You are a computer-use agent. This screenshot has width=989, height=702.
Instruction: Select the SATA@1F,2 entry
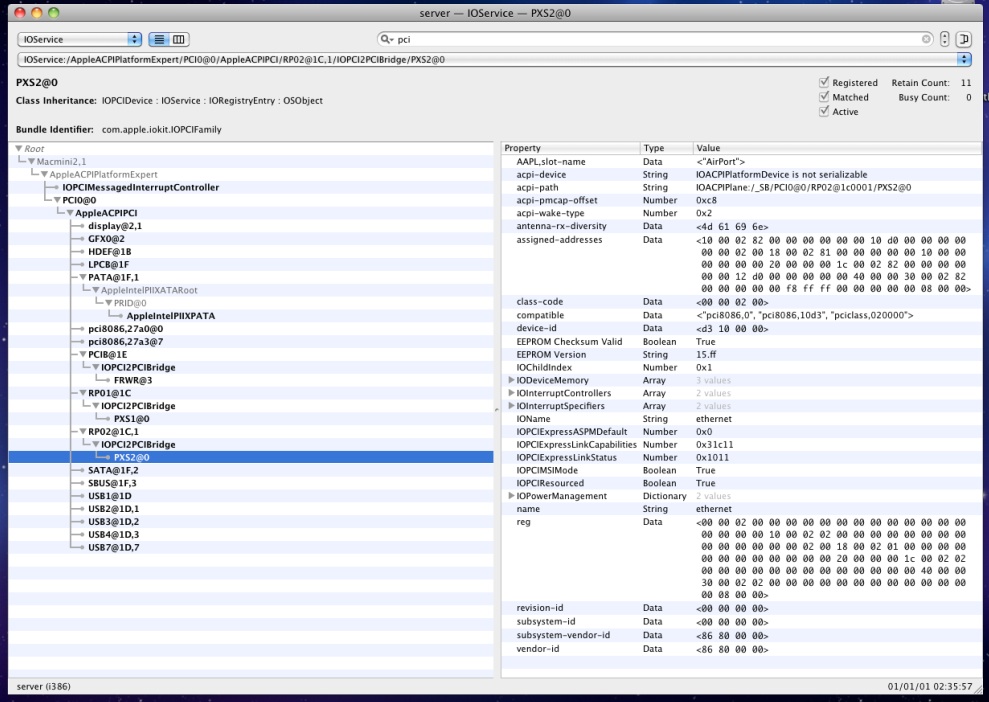click(113, 470)
